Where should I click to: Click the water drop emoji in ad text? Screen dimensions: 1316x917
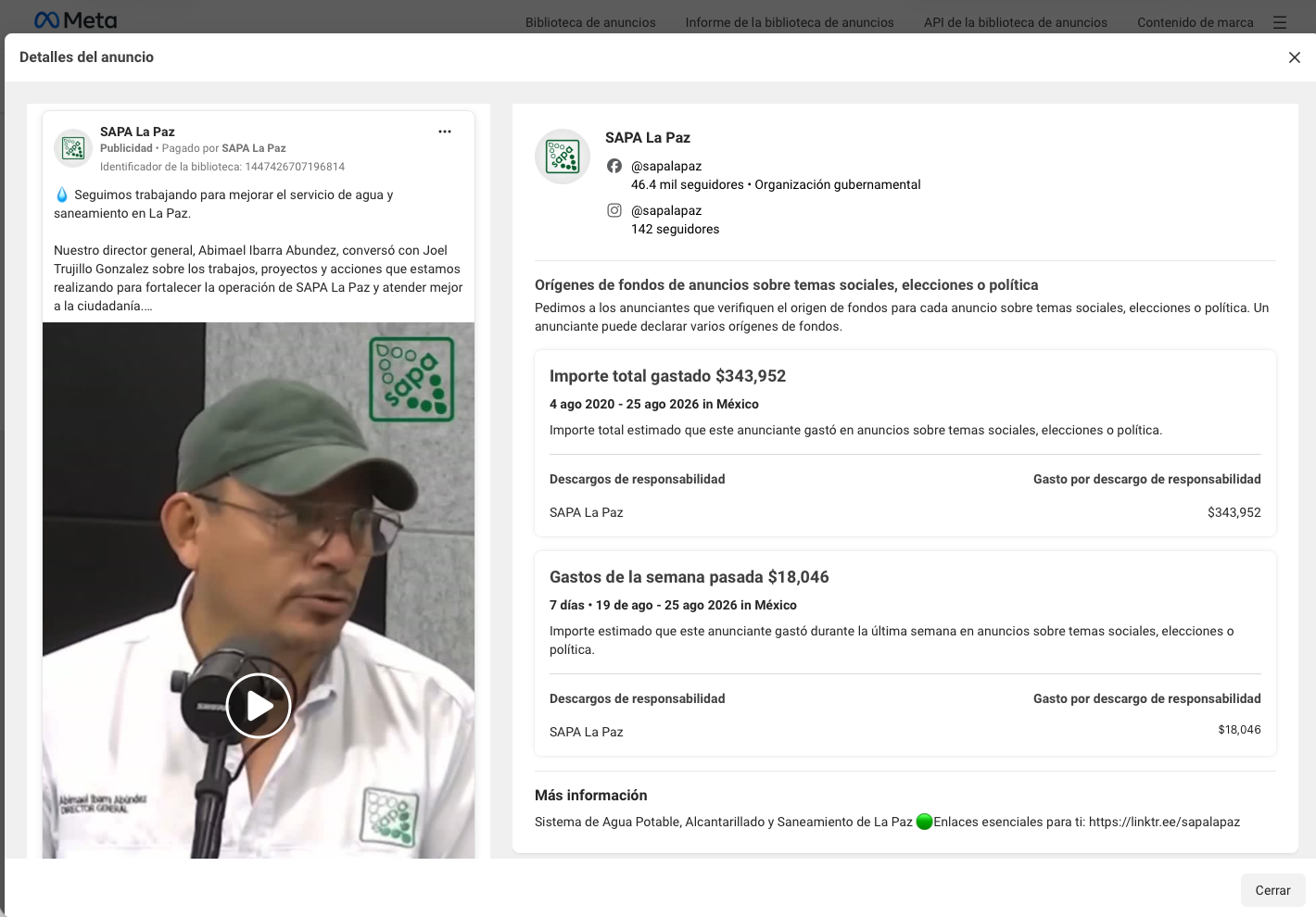[x=62, y=195]
